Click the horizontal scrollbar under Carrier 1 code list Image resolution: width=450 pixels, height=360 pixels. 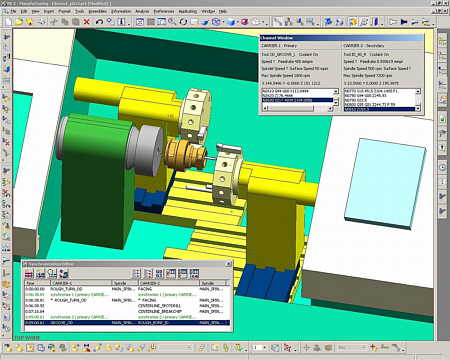pyautogui.click(x=298, y=108)
